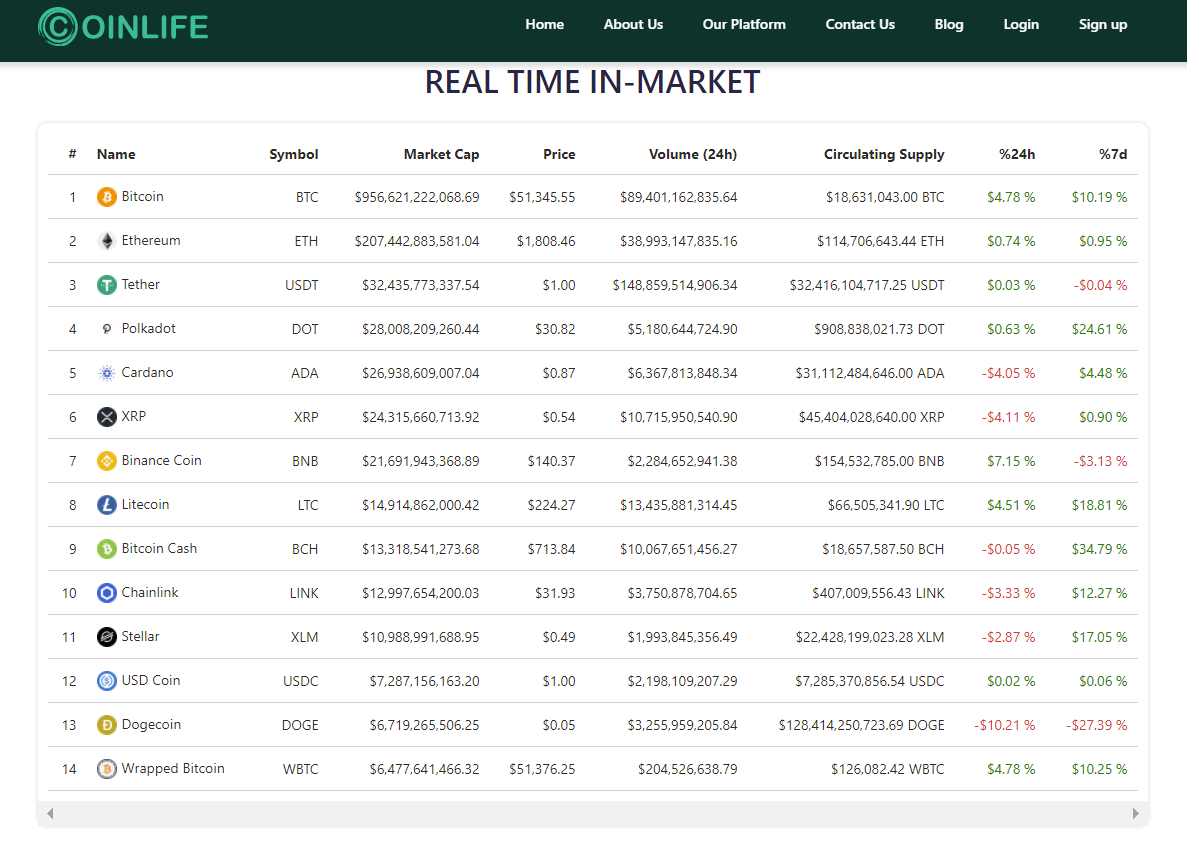Click Tether volume $148,859,514,906.34
Viewport: 1187px width, 861px height.
pos(675,285)
